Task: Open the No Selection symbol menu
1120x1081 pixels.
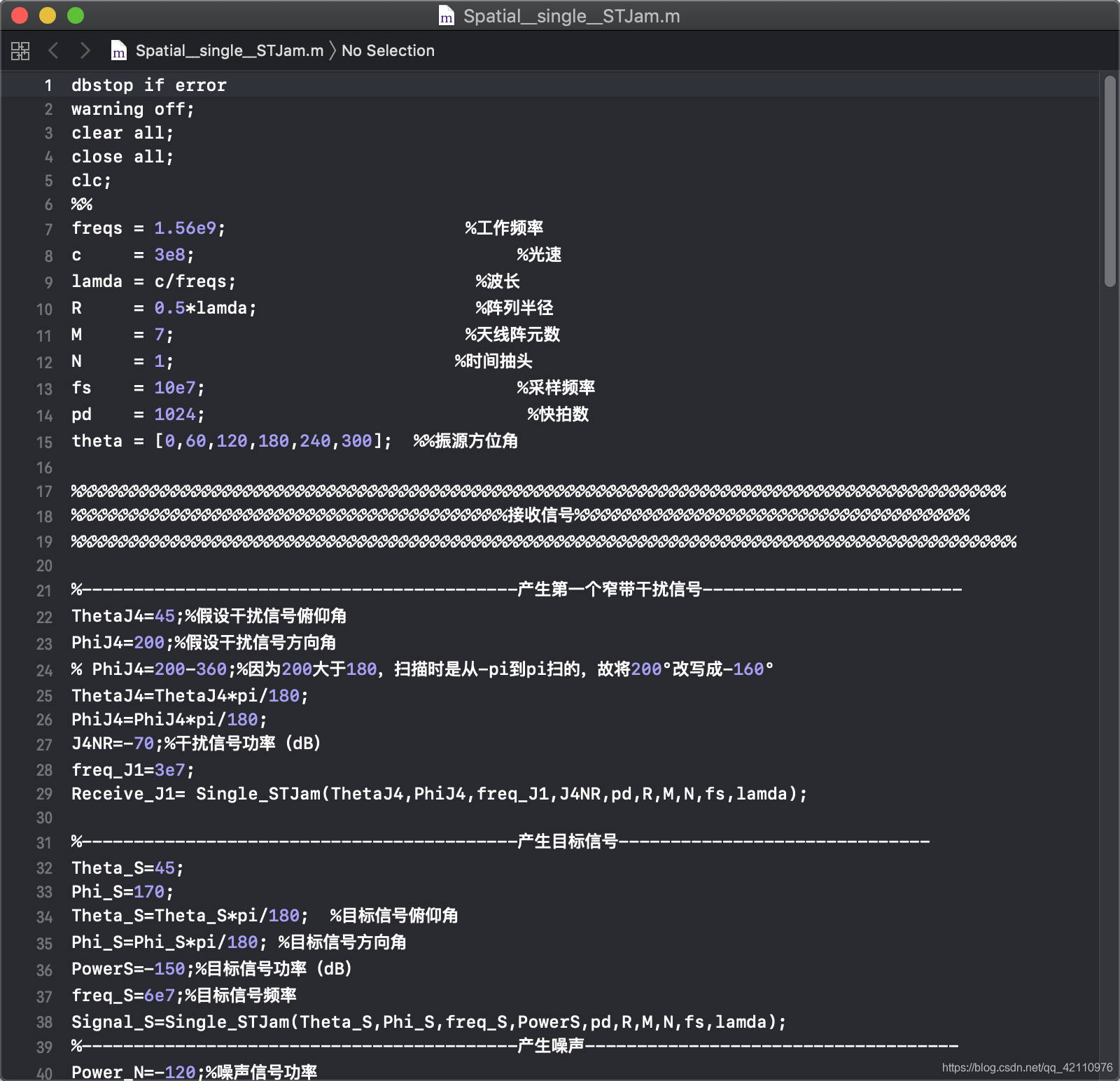Action: pos(388,50)
